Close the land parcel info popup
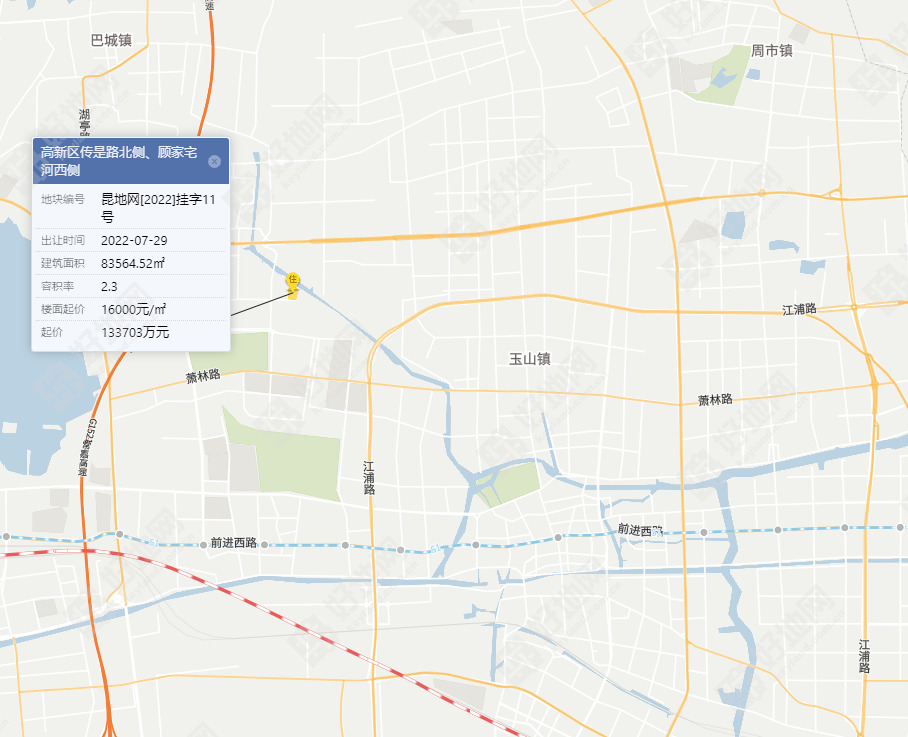This screenshot has width=908, height=737. [214, 162]
